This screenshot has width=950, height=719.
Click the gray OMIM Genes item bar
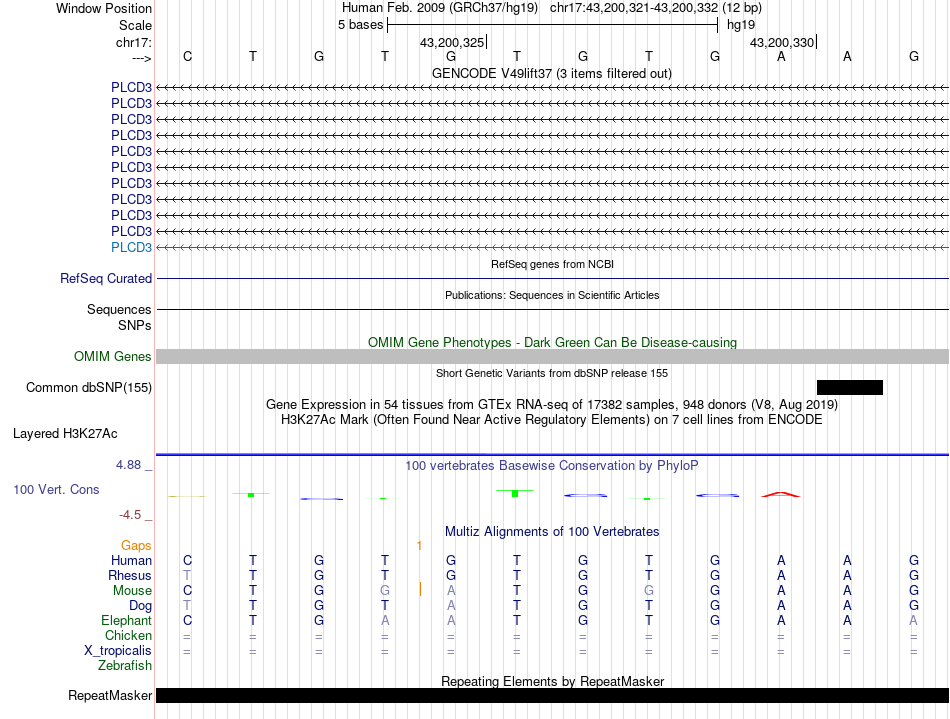click(552, 356)
